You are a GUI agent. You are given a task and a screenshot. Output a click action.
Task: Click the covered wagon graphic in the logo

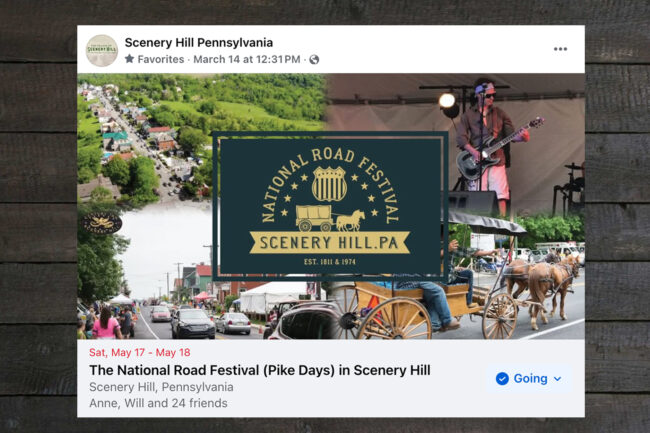(x=314, y=218)
